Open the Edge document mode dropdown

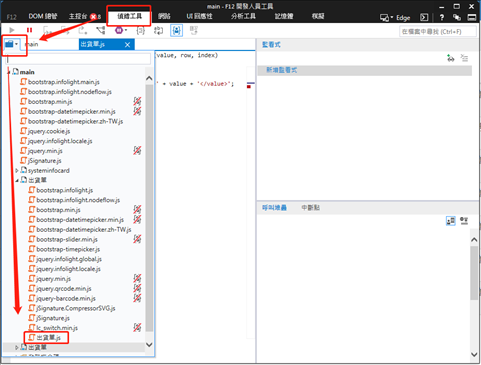[395, 18]
